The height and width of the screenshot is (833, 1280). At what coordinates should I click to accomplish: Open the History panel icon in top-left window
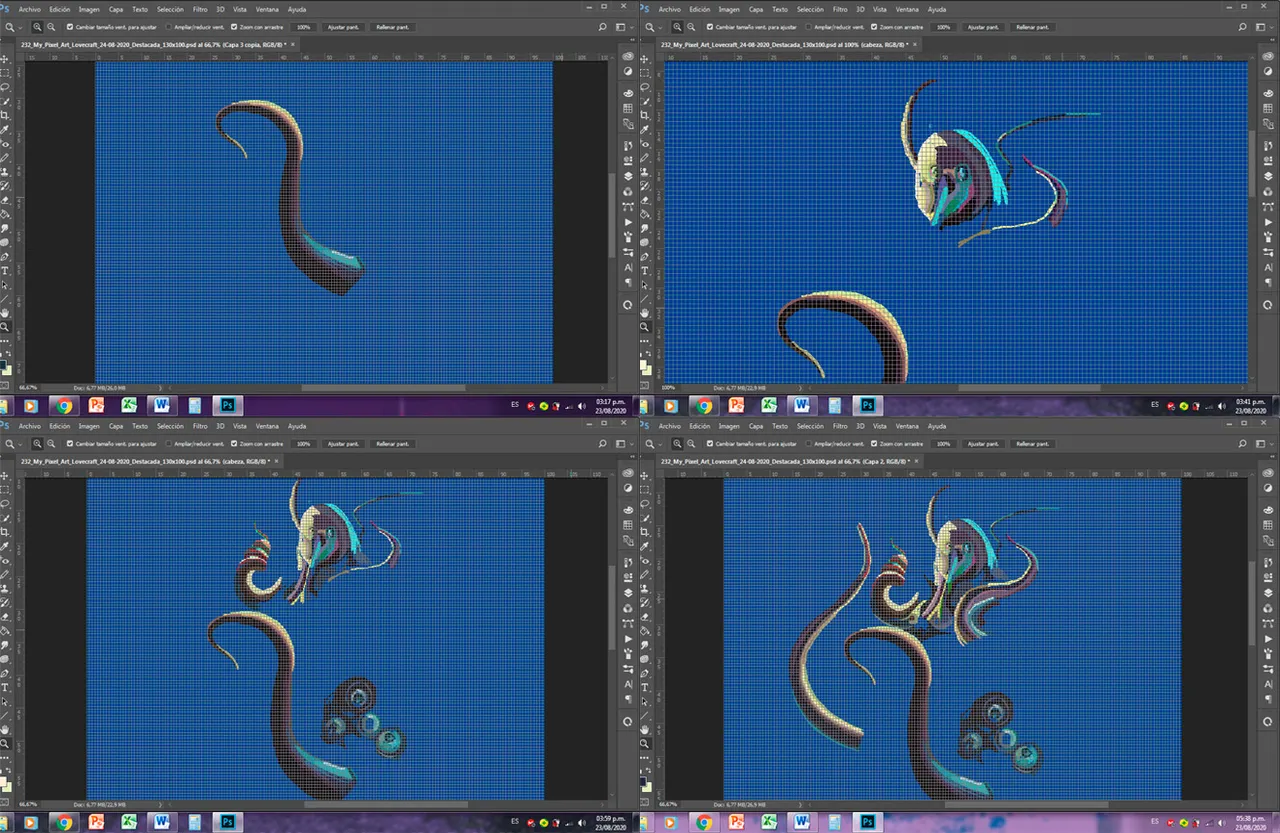[628, 145]
